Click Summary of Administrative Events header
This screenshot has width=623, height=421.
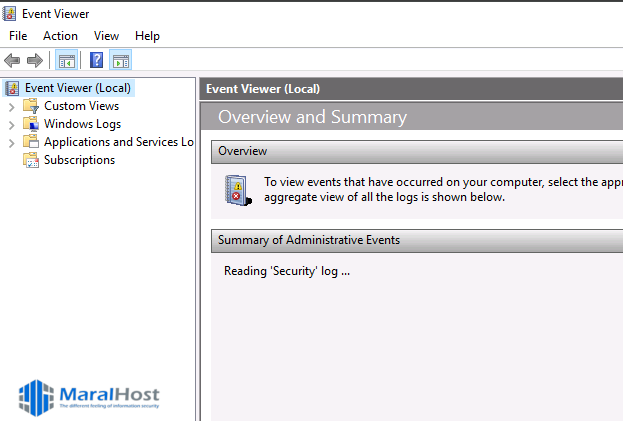click(309, 240)
